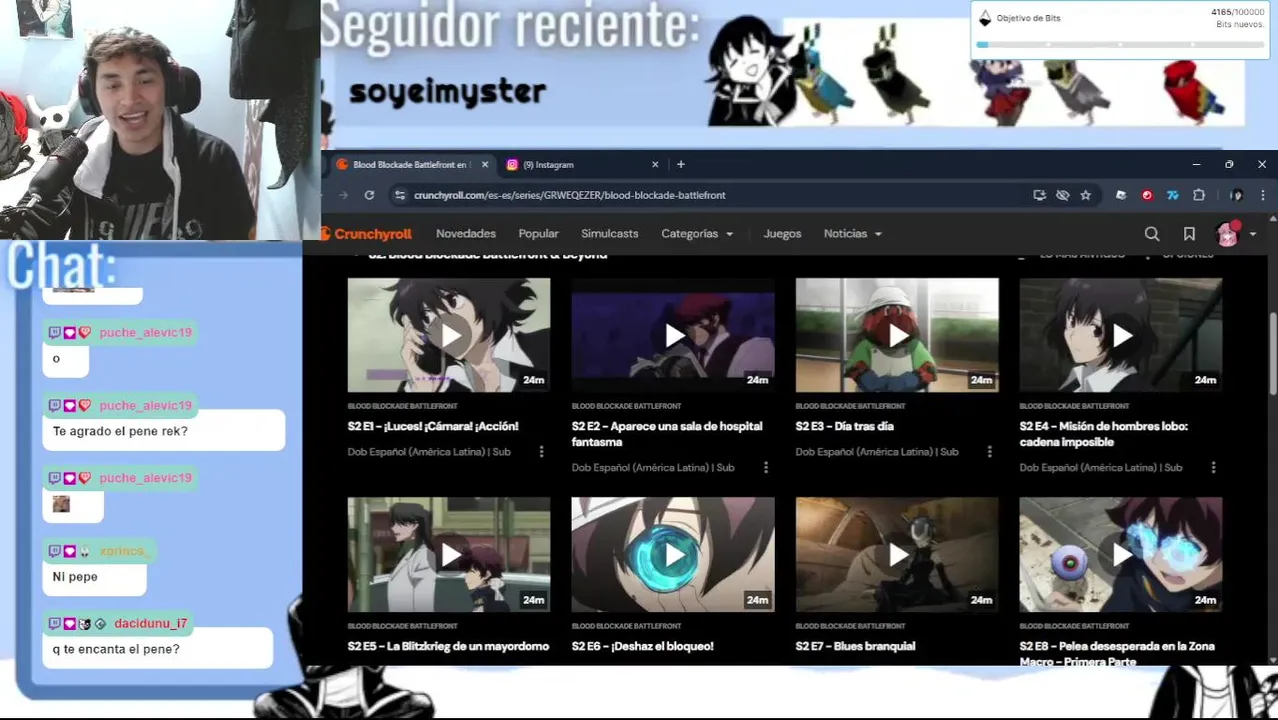Open the Novedades menu item
The width and height of the screenshot is (1278, 720).
pyautogui.click(x=466, y=234)
